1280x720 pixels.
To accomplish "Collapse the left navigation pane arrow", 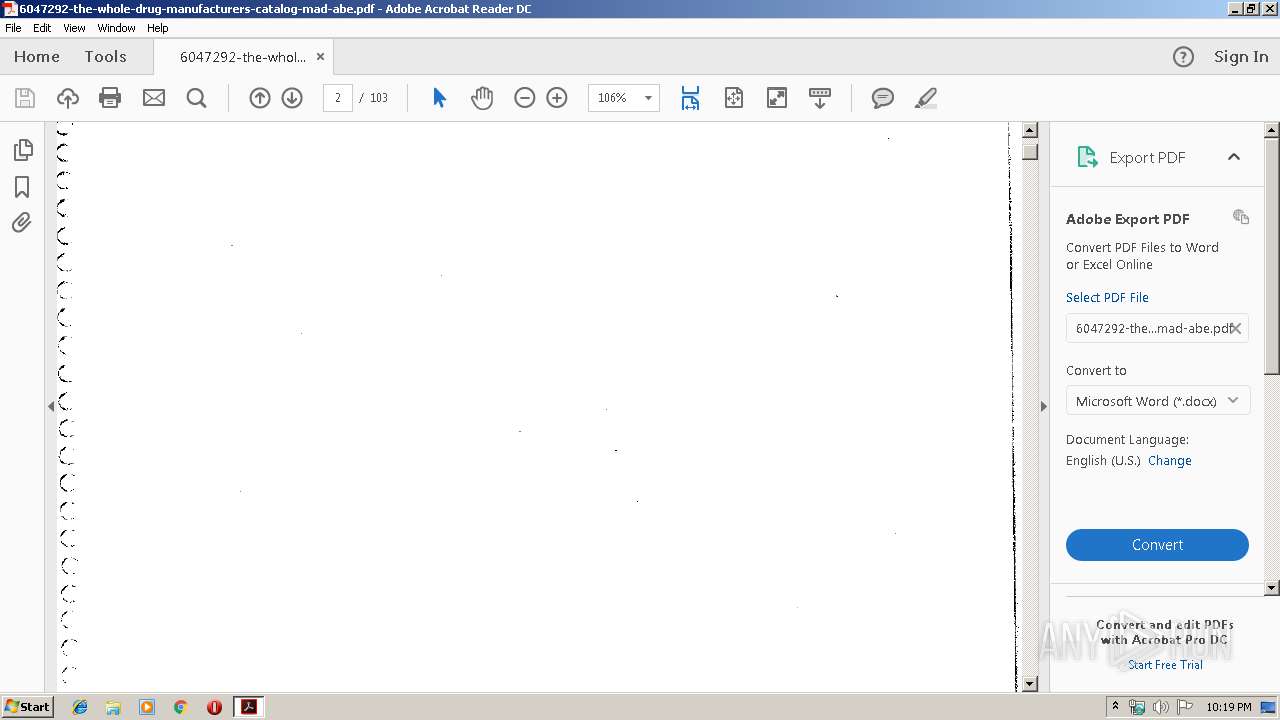I will coord(51,406).
